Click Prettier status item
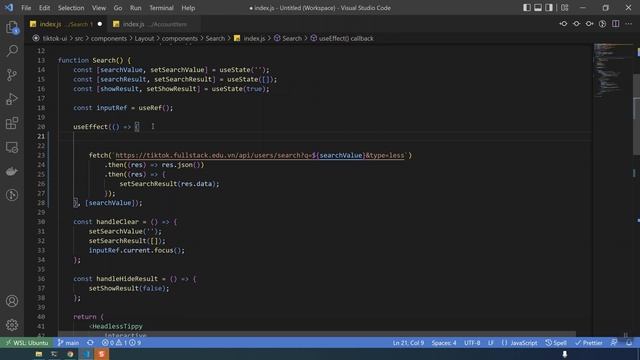The image size is (640, 360). (x=589, y=343)
